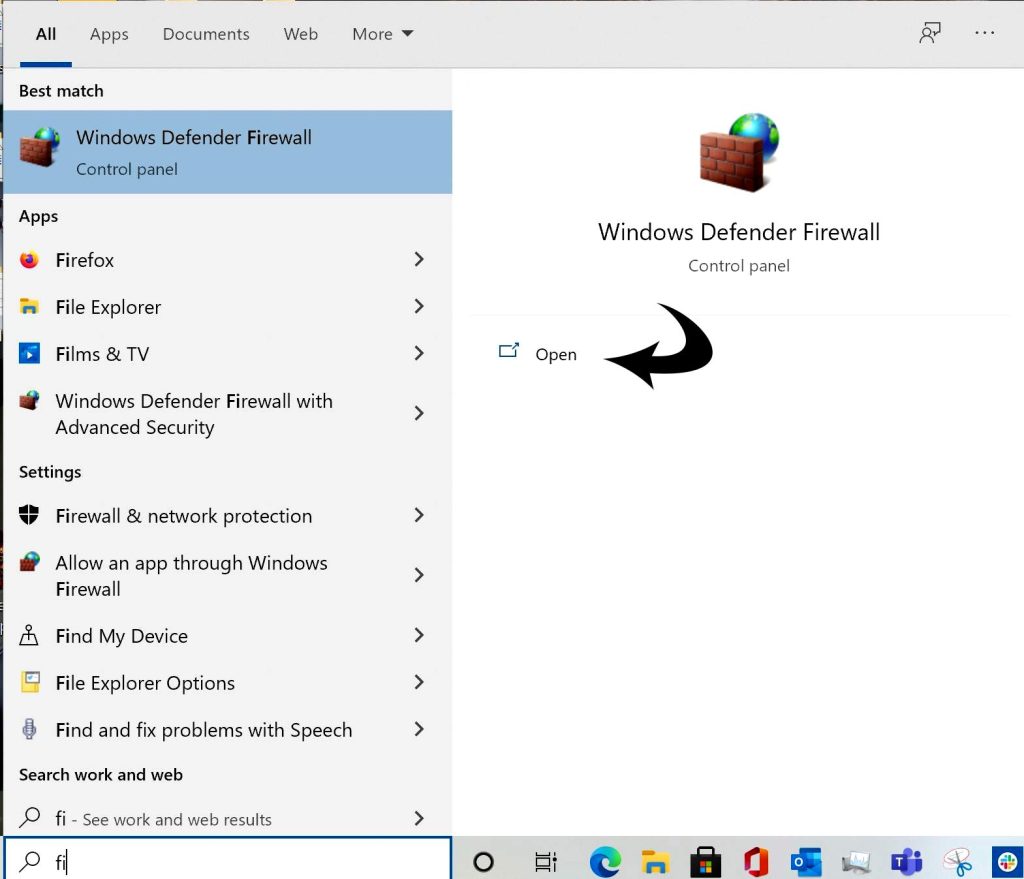1024x879 pixels.
Task: Click the search box magnifier icon
Action: [29, 861]
